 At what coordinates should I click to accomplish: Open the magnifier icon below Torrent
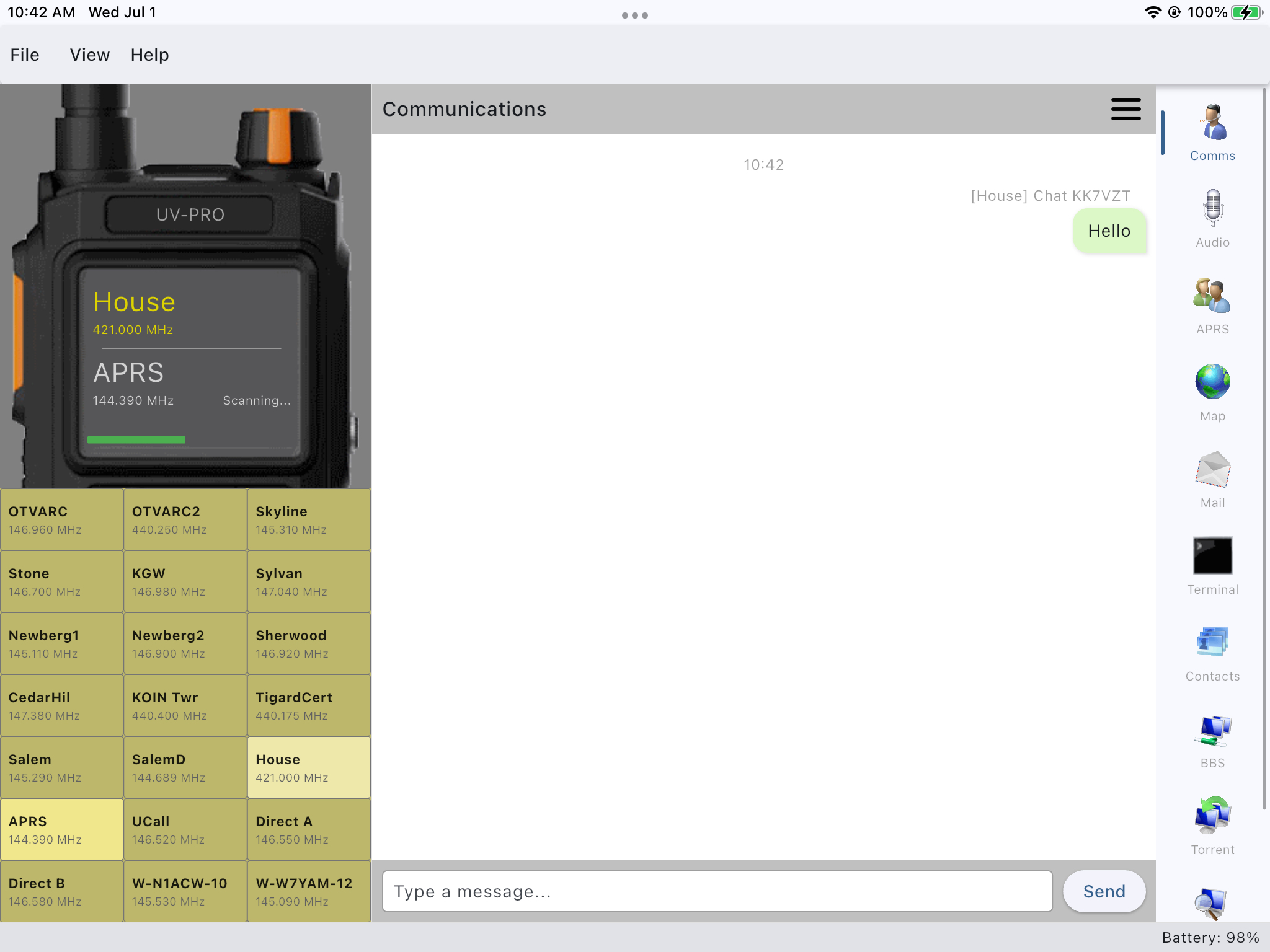click(x=1212, y=904)
